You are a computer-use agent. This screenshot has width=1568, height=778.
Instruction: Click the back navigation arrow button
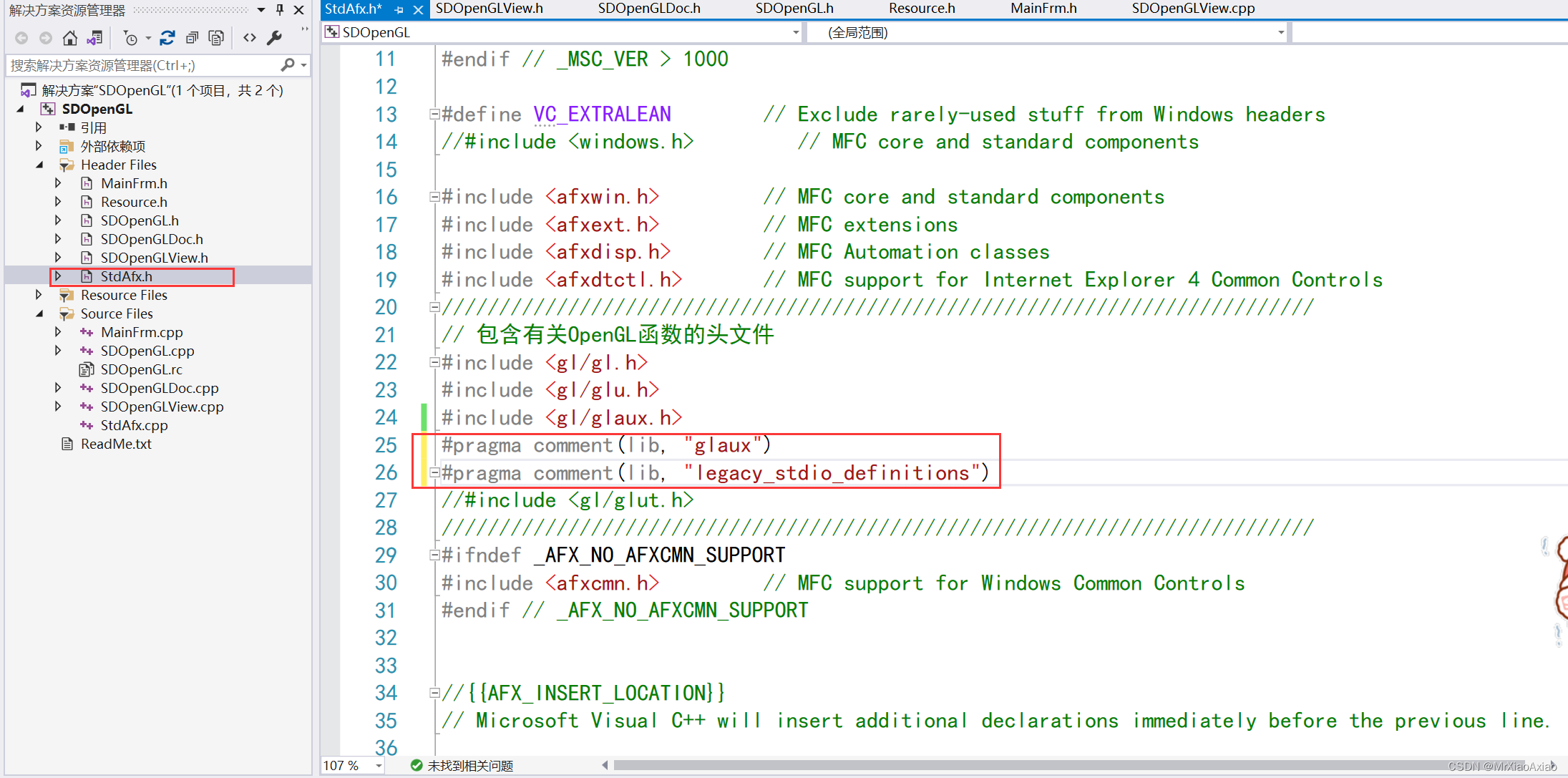(21, 37)
